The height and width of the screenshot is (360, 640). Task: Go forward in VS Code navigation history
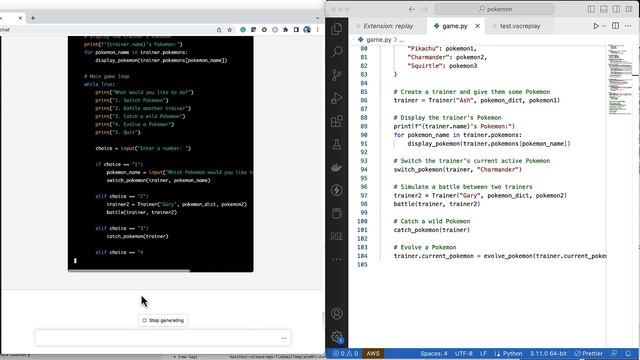point(424,9)
